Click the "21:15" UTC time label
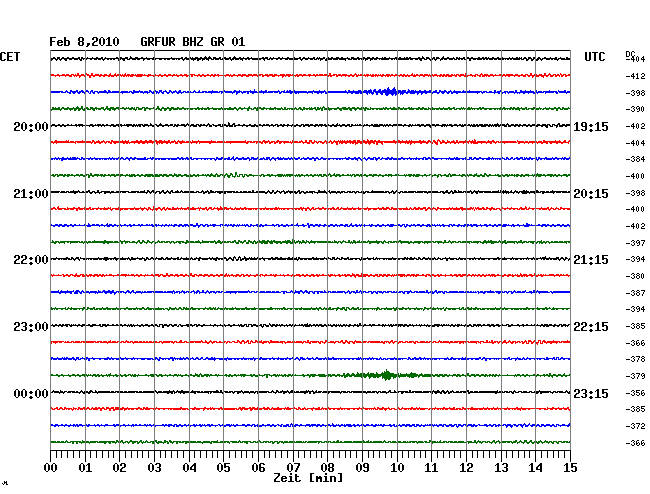650x494 pixels. pos(591,260)
